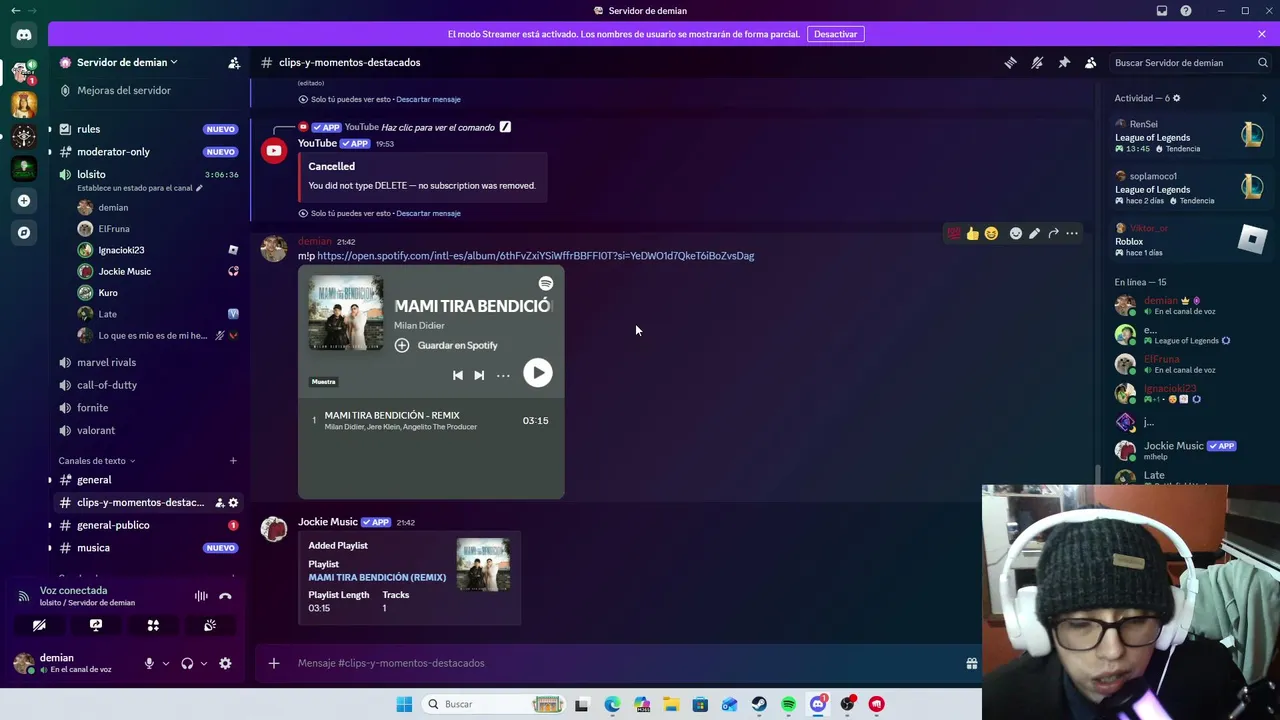Toggle the member list visibility

click(x=1091, y=63)
